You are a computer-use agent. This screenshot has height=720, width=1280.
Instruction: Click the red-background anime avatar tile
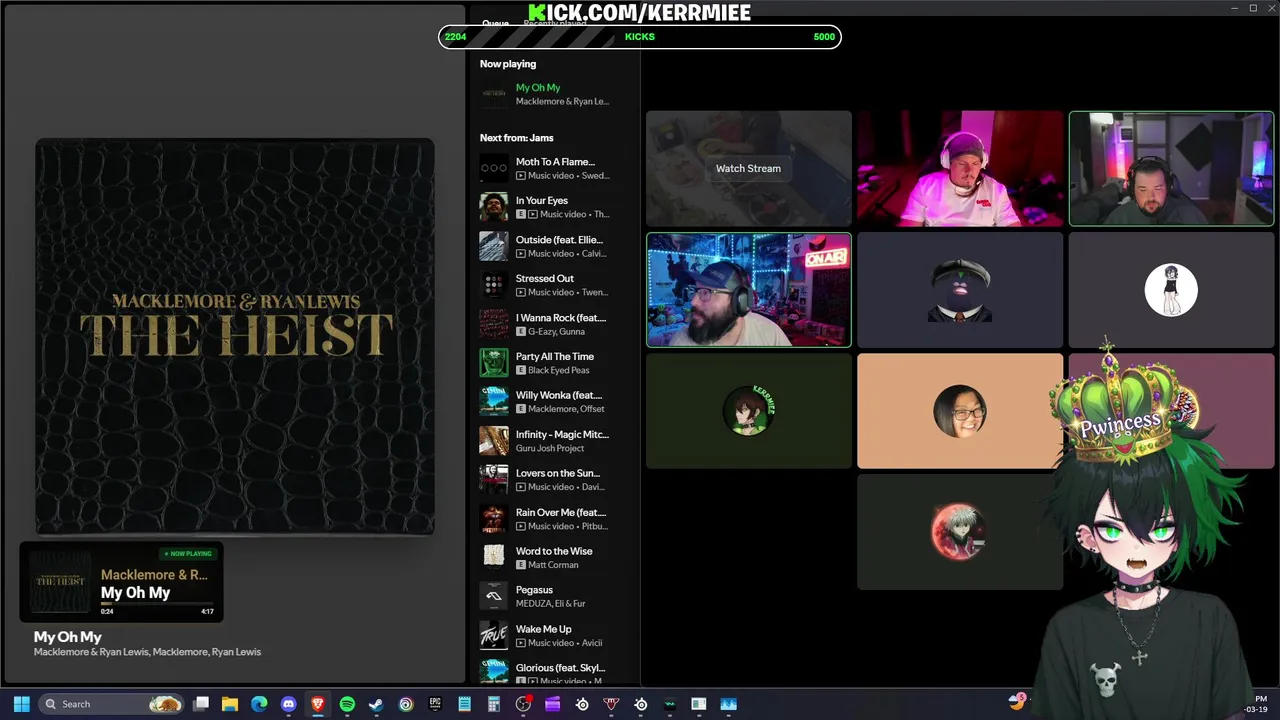click(x=960, y=532)
